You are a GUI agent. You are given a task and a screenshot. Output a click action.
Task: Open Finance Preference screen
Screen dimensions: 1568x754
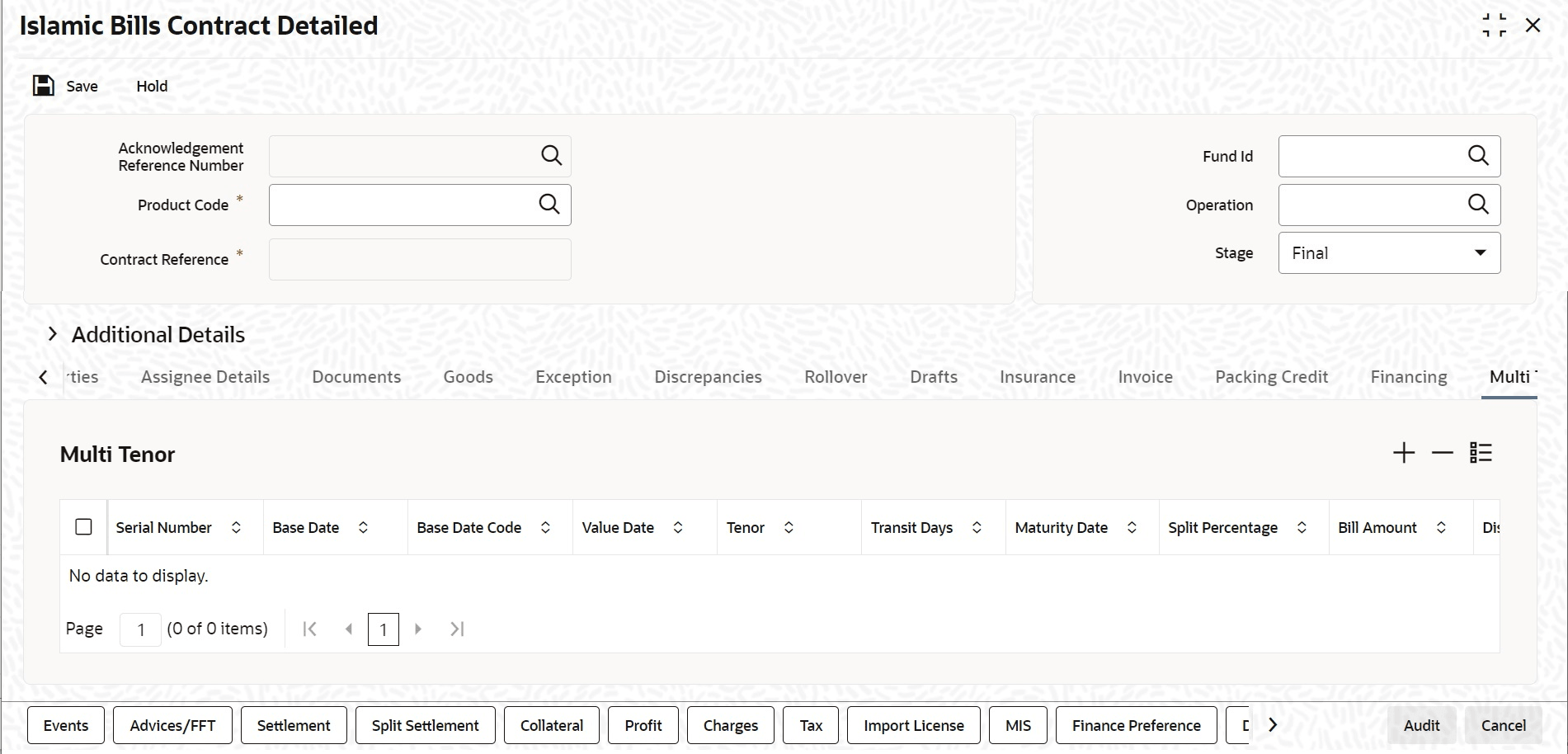[1137, 725]
